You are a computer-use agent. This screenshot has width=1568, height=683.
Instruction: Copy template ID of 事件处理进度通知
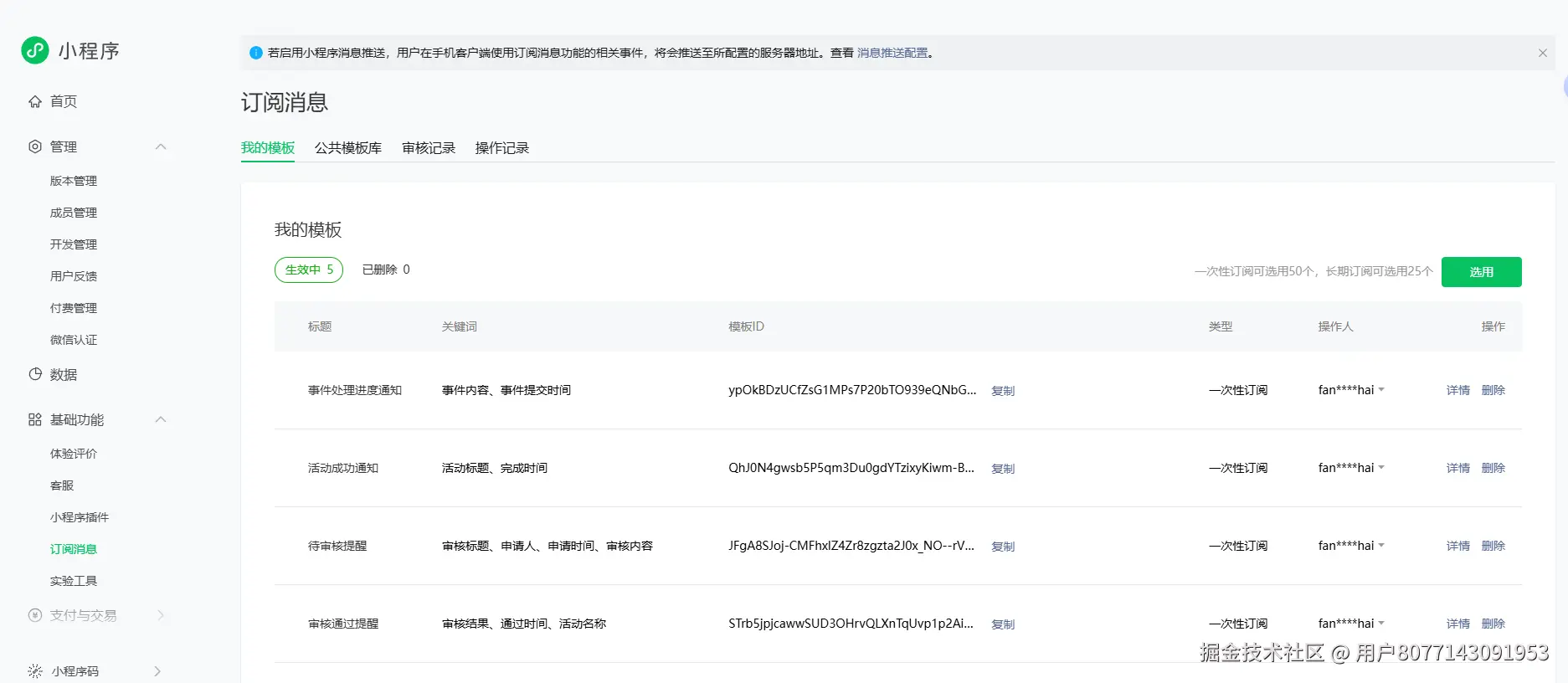point(1003,391)
